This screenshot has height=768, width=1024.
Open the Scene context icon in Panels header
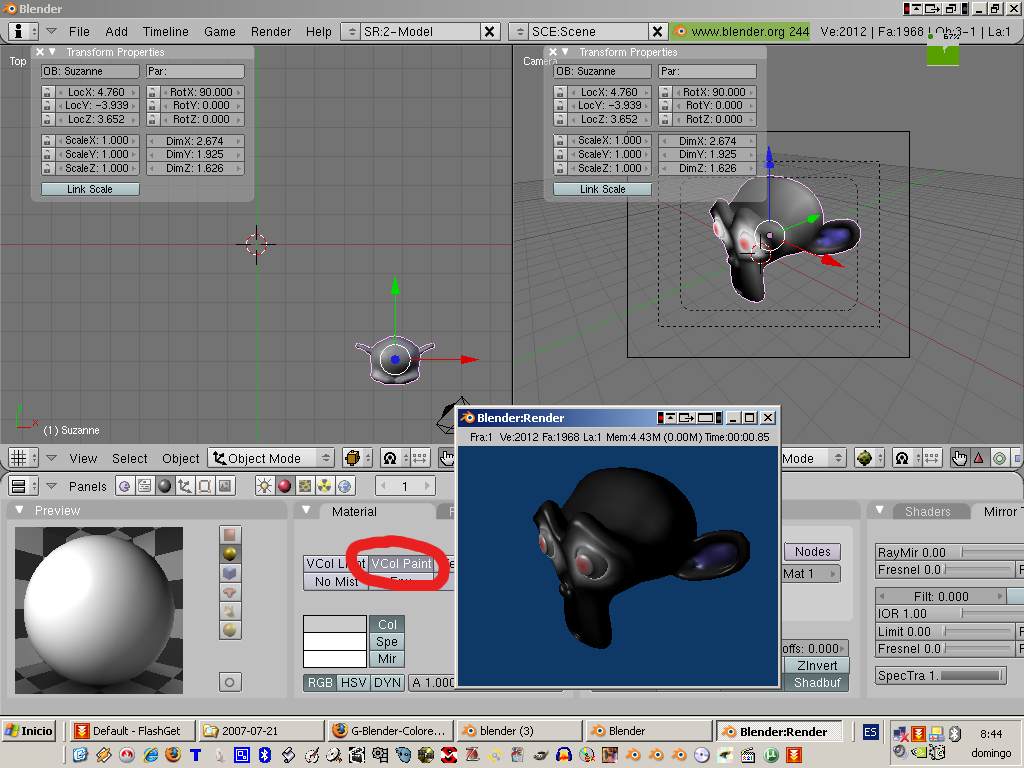click(225, 486)
